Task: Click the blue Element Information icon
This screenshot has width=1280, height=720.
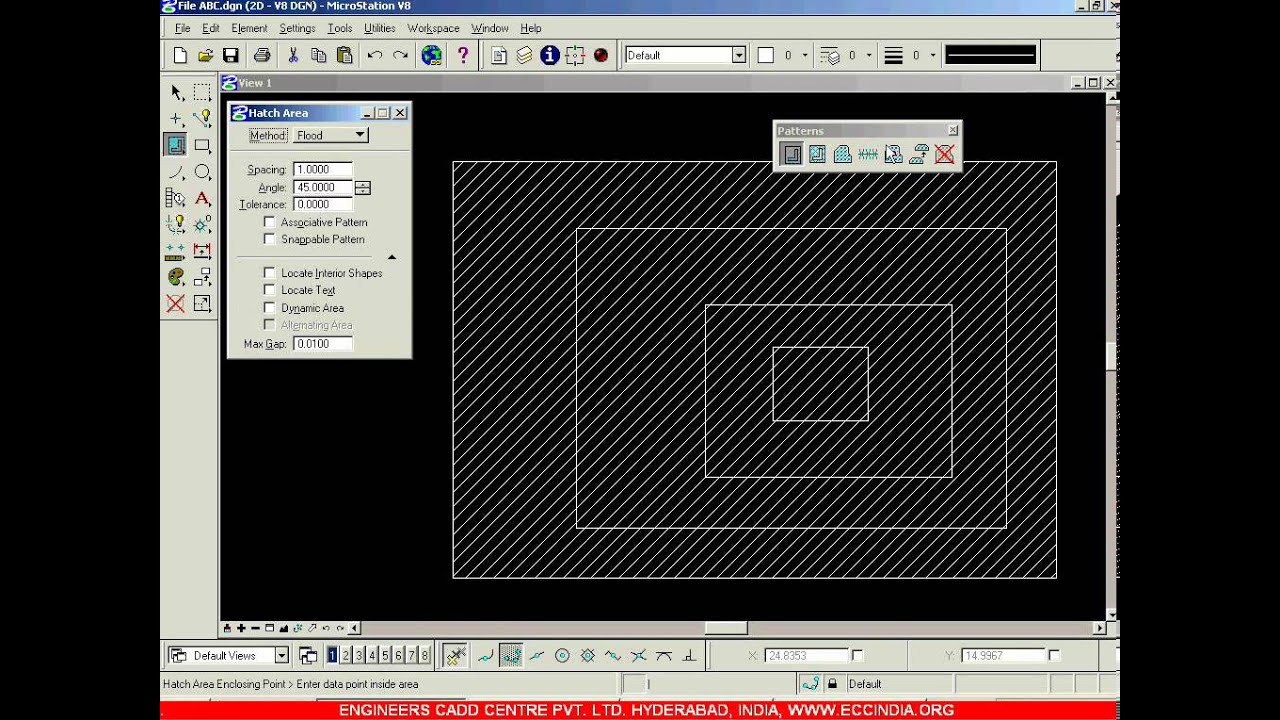Action: (x=549, y=56)
